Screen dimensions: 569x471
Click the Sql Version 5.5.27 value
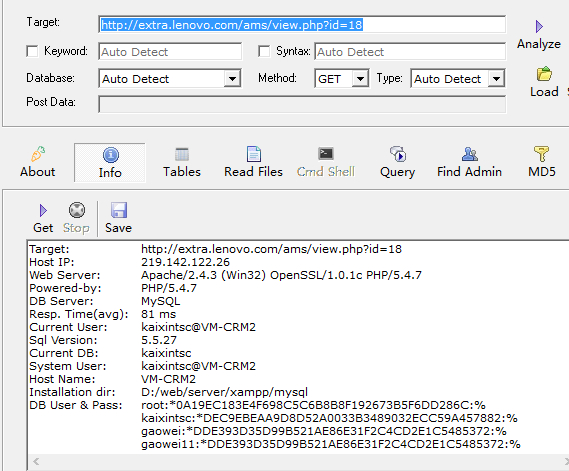(x=159, y=340)
